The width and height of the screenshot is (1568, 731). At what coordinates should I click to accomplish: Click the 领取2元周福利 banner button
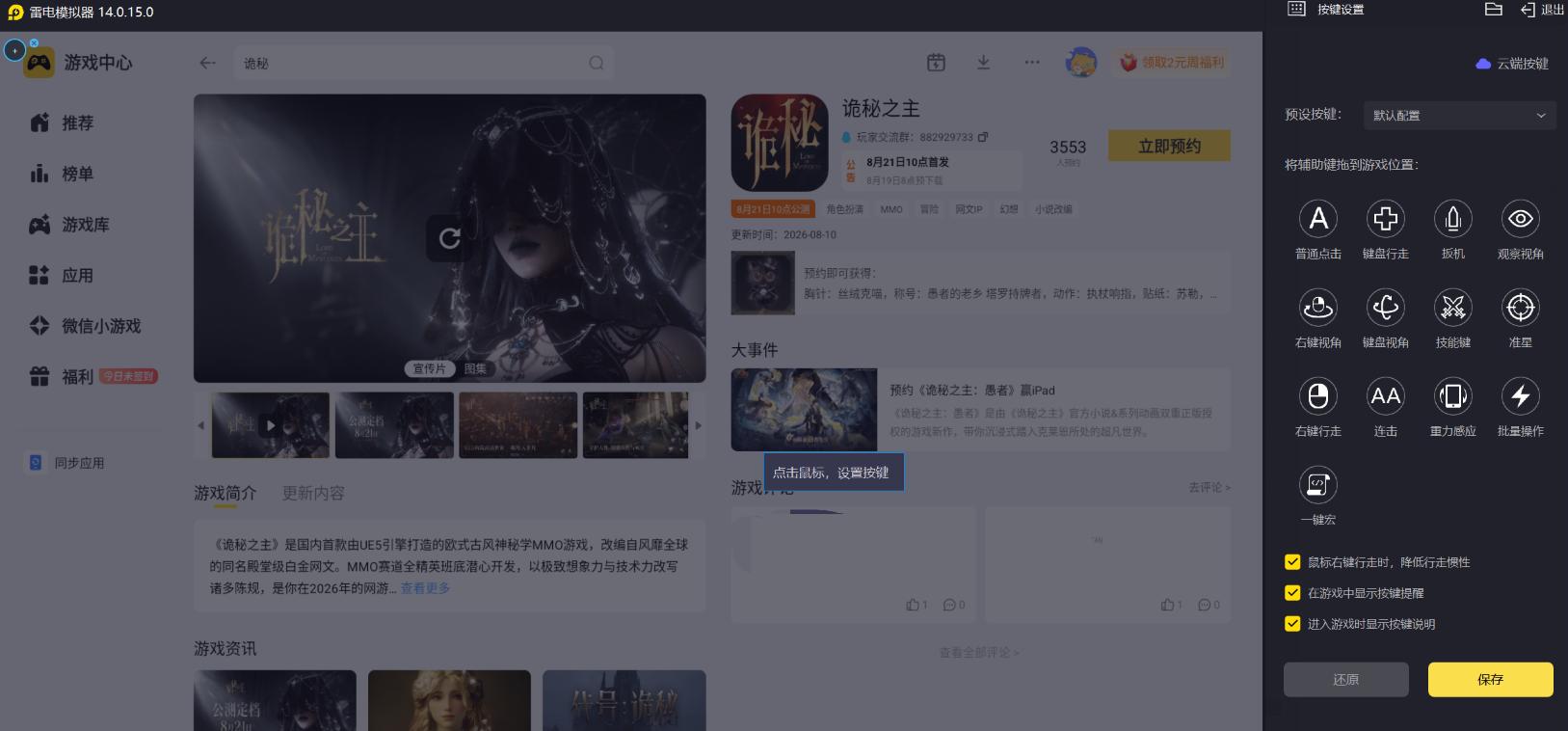coord(1172,63)
